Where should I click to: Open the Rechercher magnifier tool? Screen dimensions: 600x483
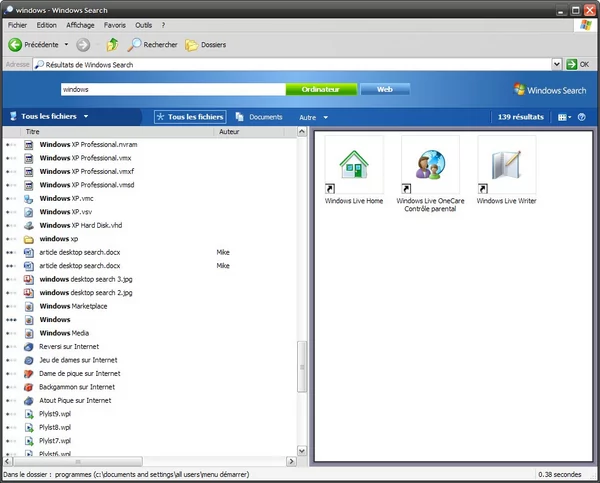click(x=152, y=44)
